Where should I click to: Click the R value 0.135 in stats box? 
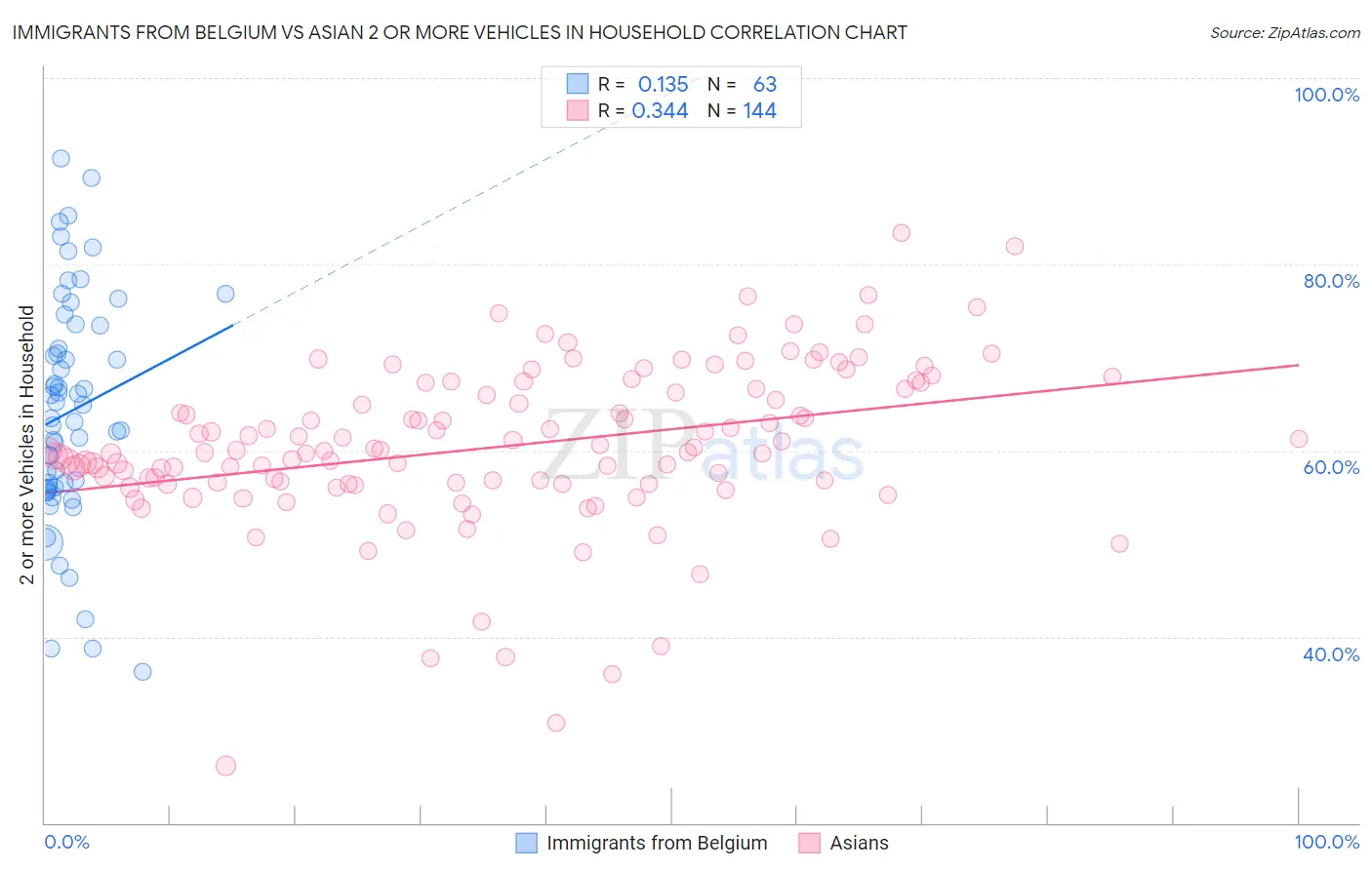coord(664,84)
